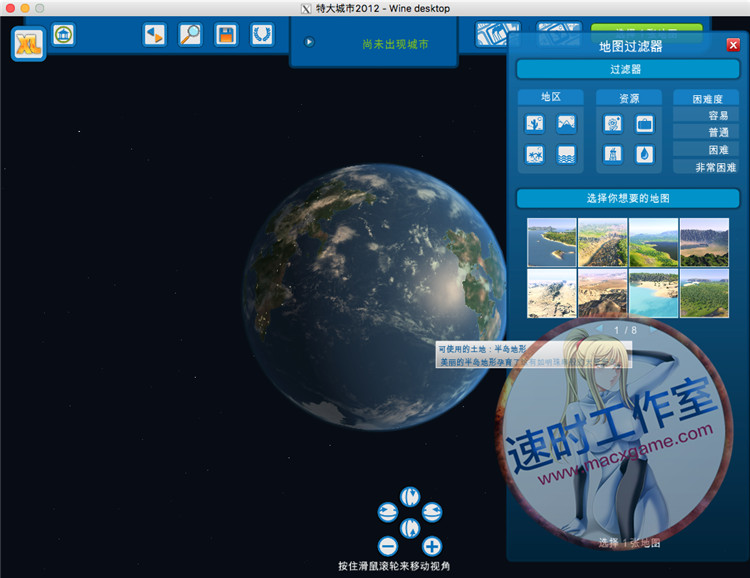Zoom out with the minus button
Screen dimensions: 750x578
[387, 546]
